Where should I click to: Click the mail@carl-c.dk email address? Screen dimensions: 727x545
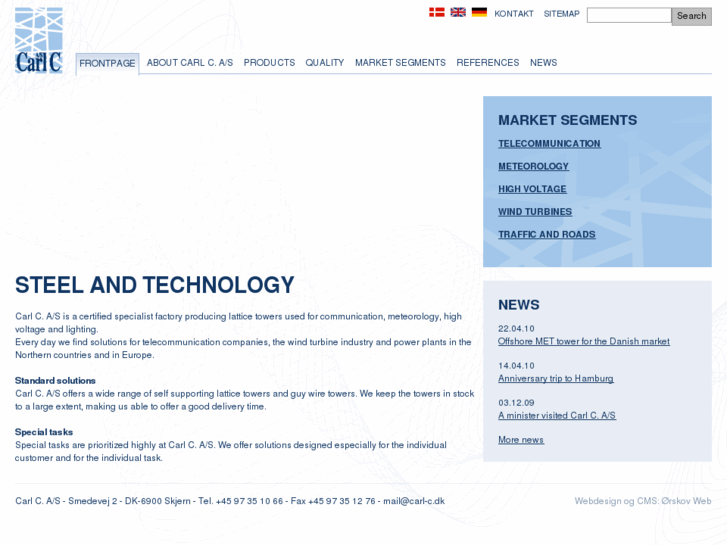coord(414,501)
